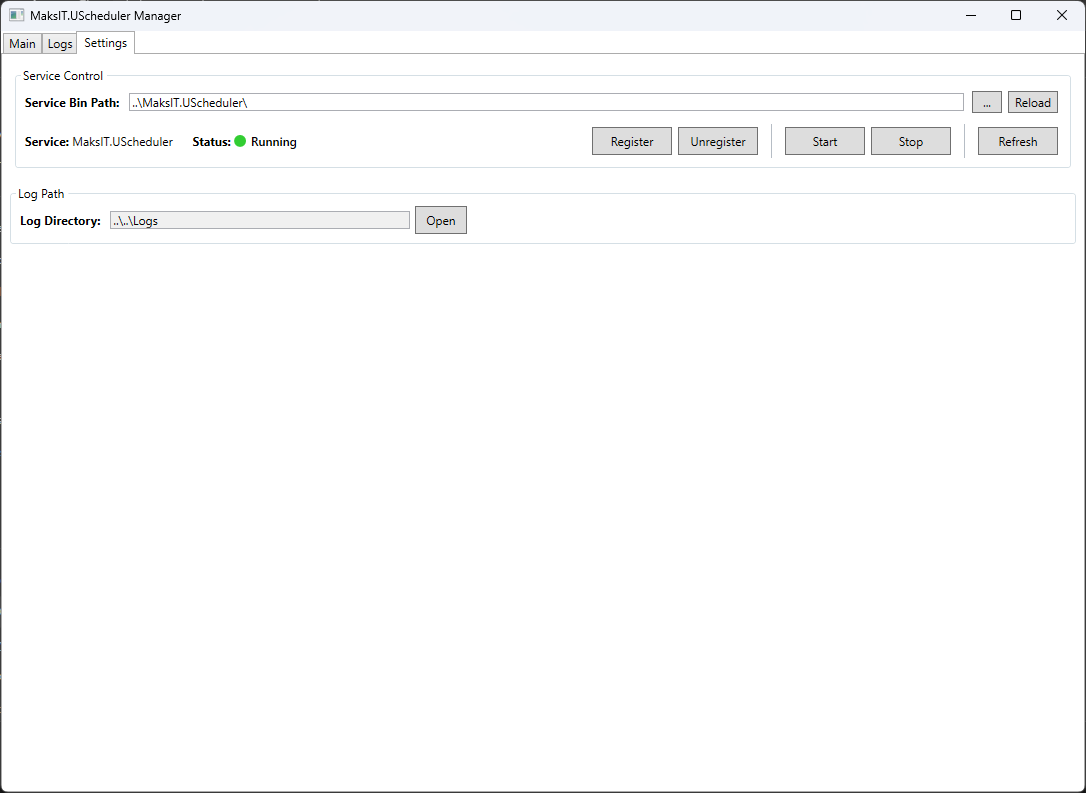Screen dimensions: 1086x793
Task: Register the MaksIT.UScheduler service
Action: click(x=632, y=141)
